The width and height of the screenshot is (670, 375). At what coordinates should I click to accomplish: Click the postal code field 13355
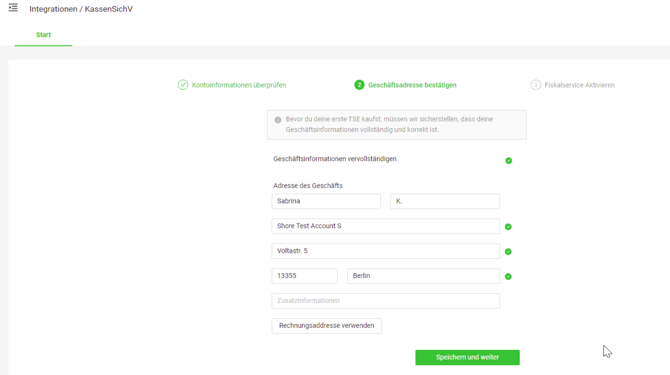coord(305,276)
